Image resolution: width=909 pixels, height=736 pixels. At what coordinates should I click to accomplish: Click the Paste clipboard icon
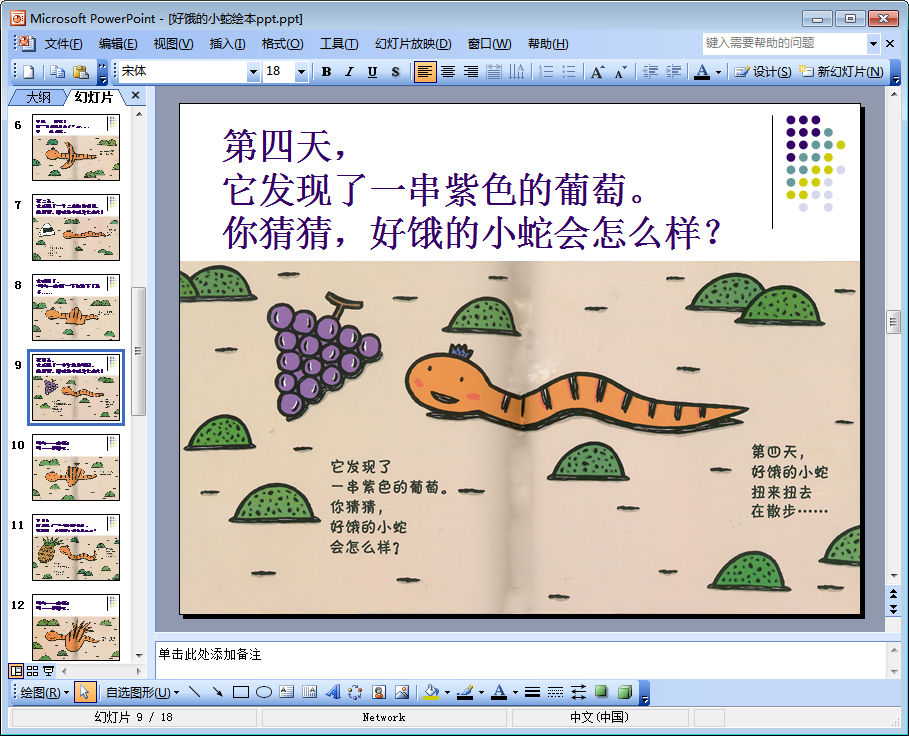[81, 72]
